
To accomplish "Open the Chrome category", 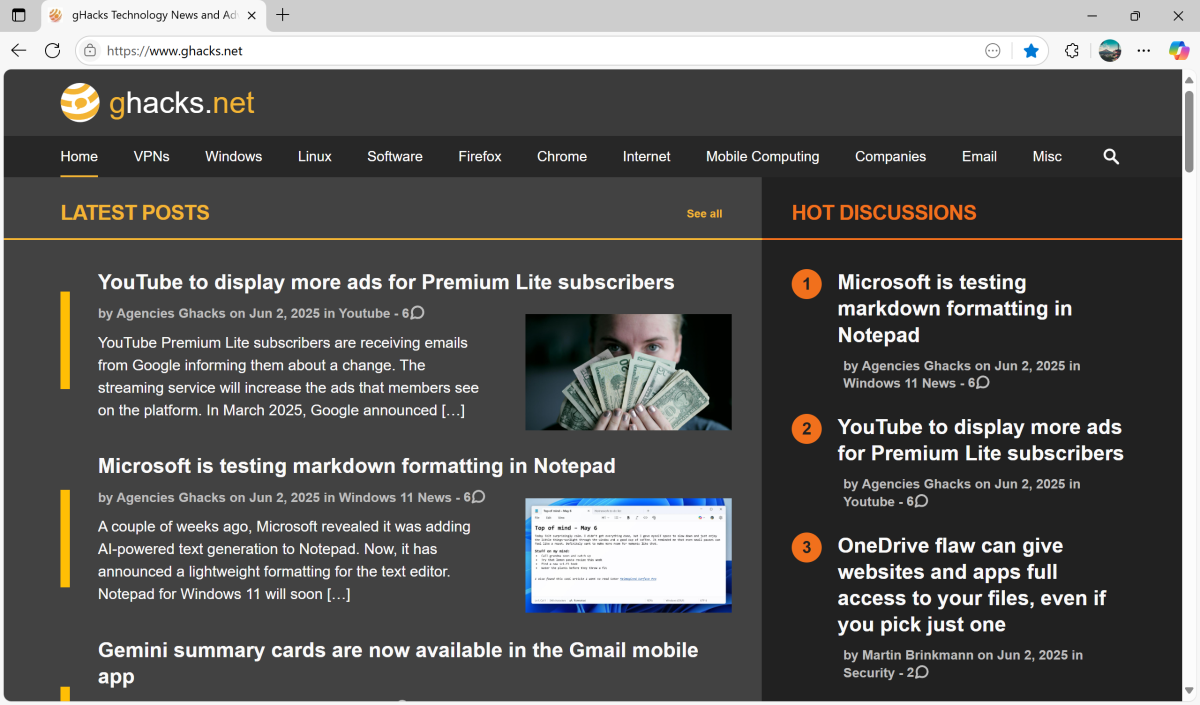I will pos(562,156).
